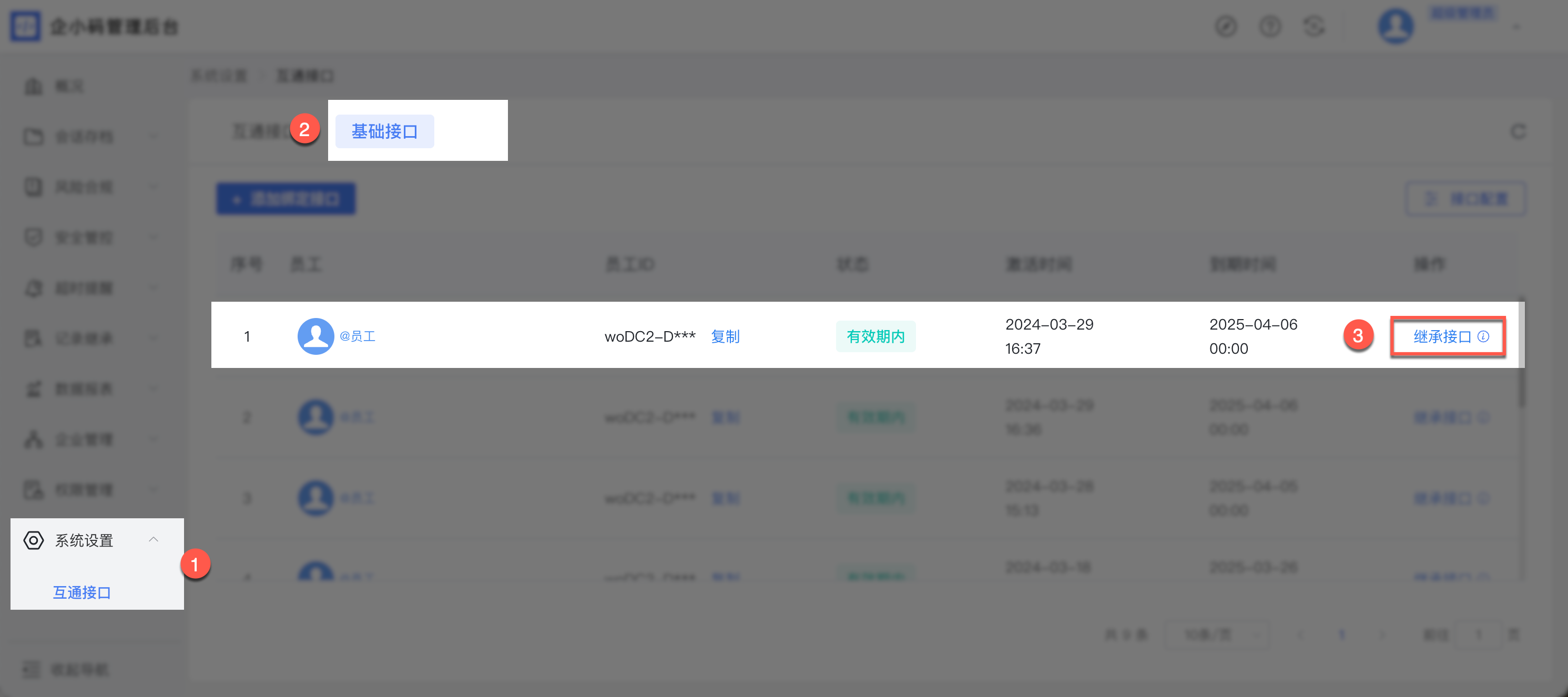Click the blue add-interface button
Screen dimensions: 1568x697
pyautogui.click(x=286, y=199)
